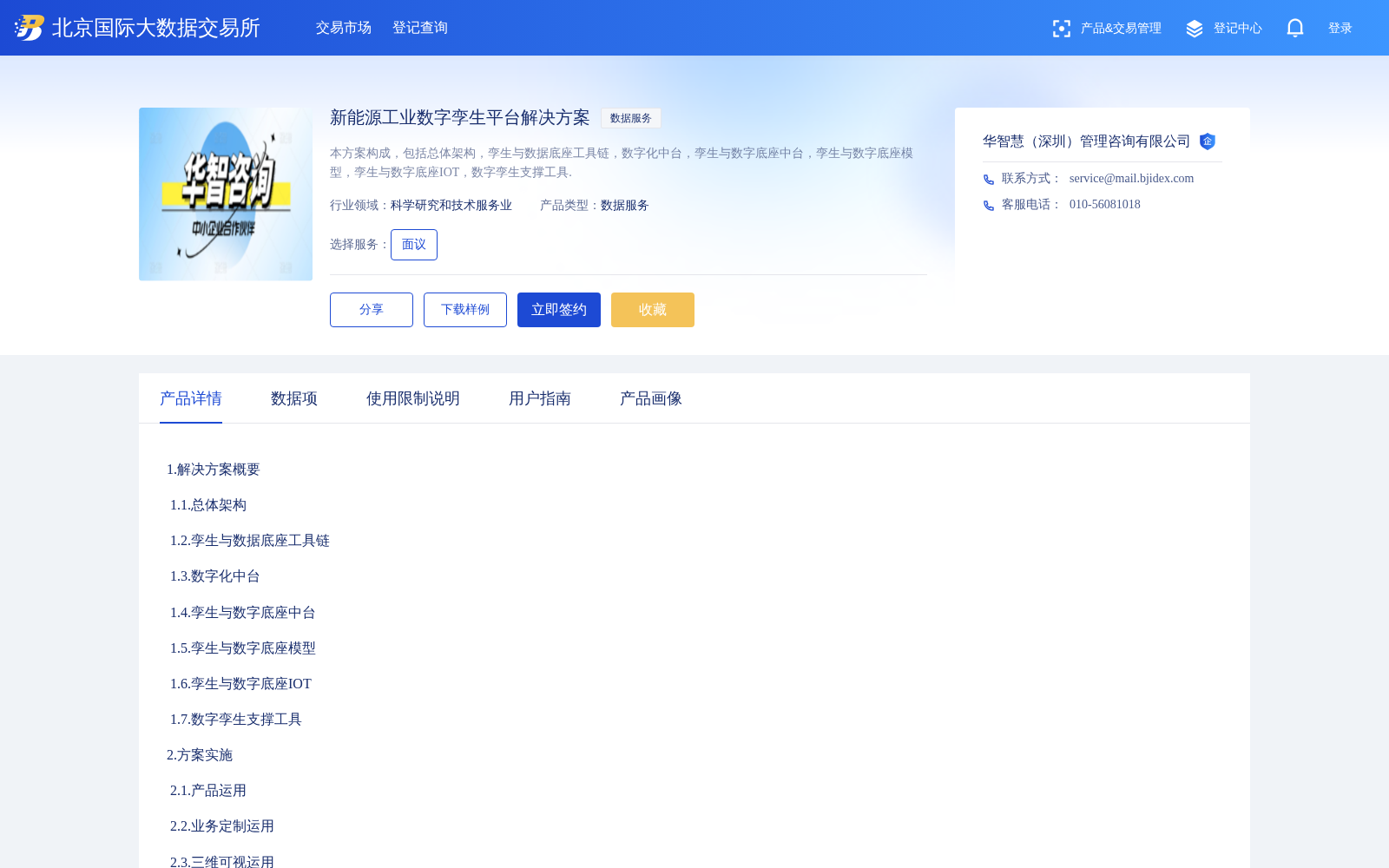Image resolution: width=1389 pixels, height=868 pixels.
Task: Click the product description paragraph
Action: pos(622,162)
